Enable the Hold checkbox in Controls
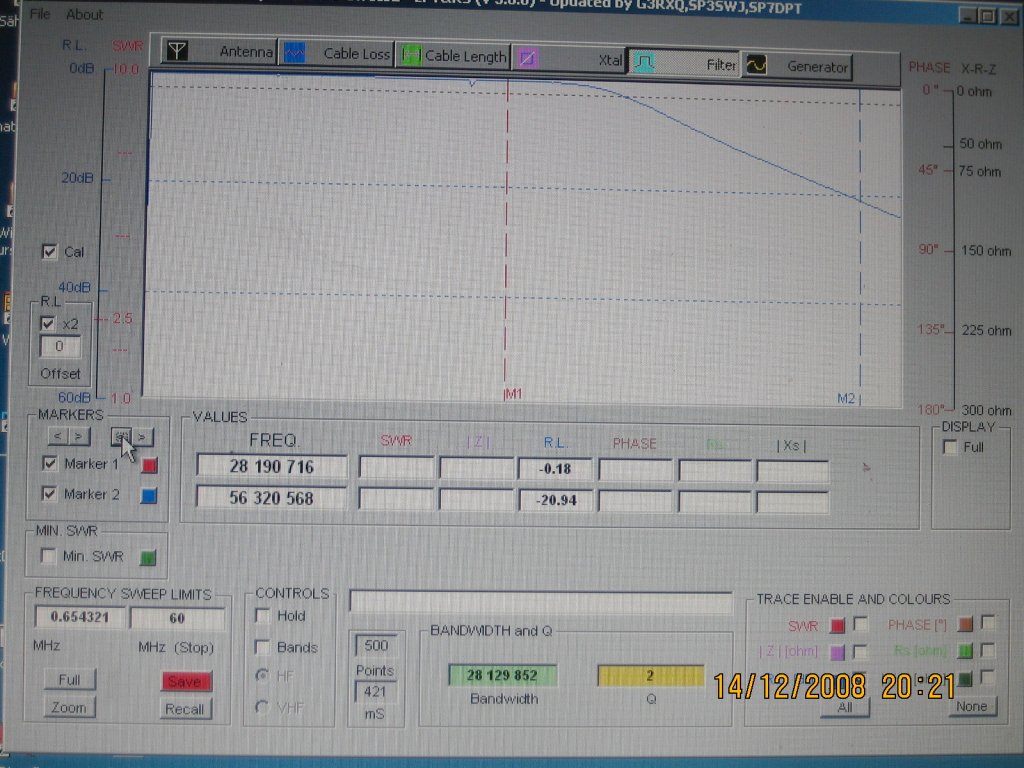The width and height of the screenshot is (1024, 768). coord(263,616)
